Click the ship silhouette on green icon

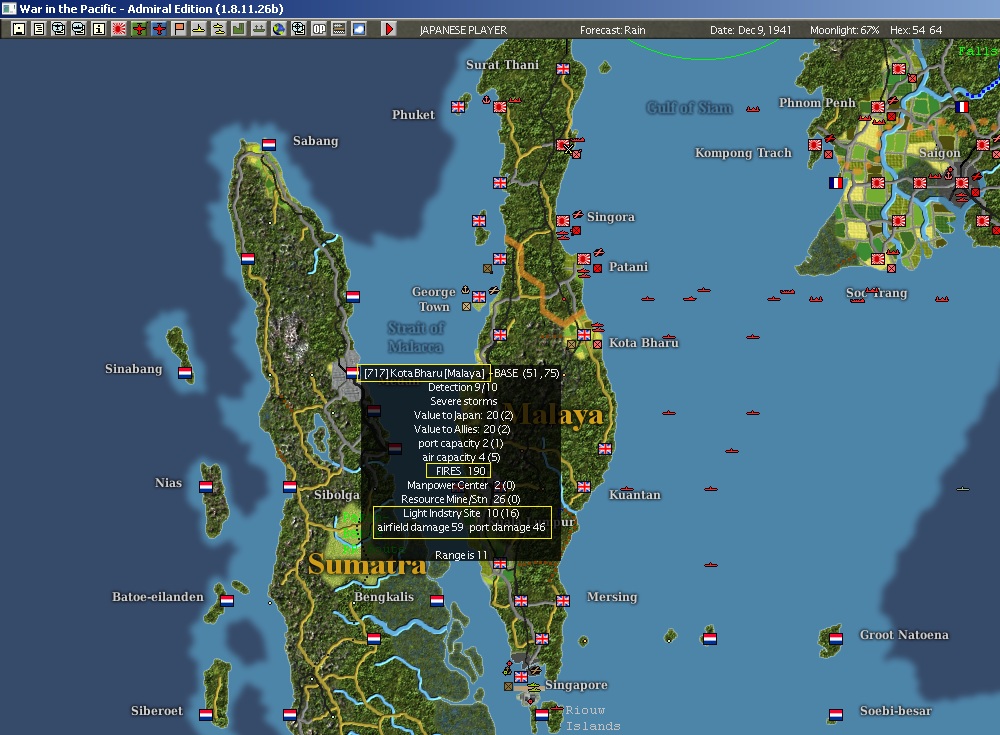258,29
